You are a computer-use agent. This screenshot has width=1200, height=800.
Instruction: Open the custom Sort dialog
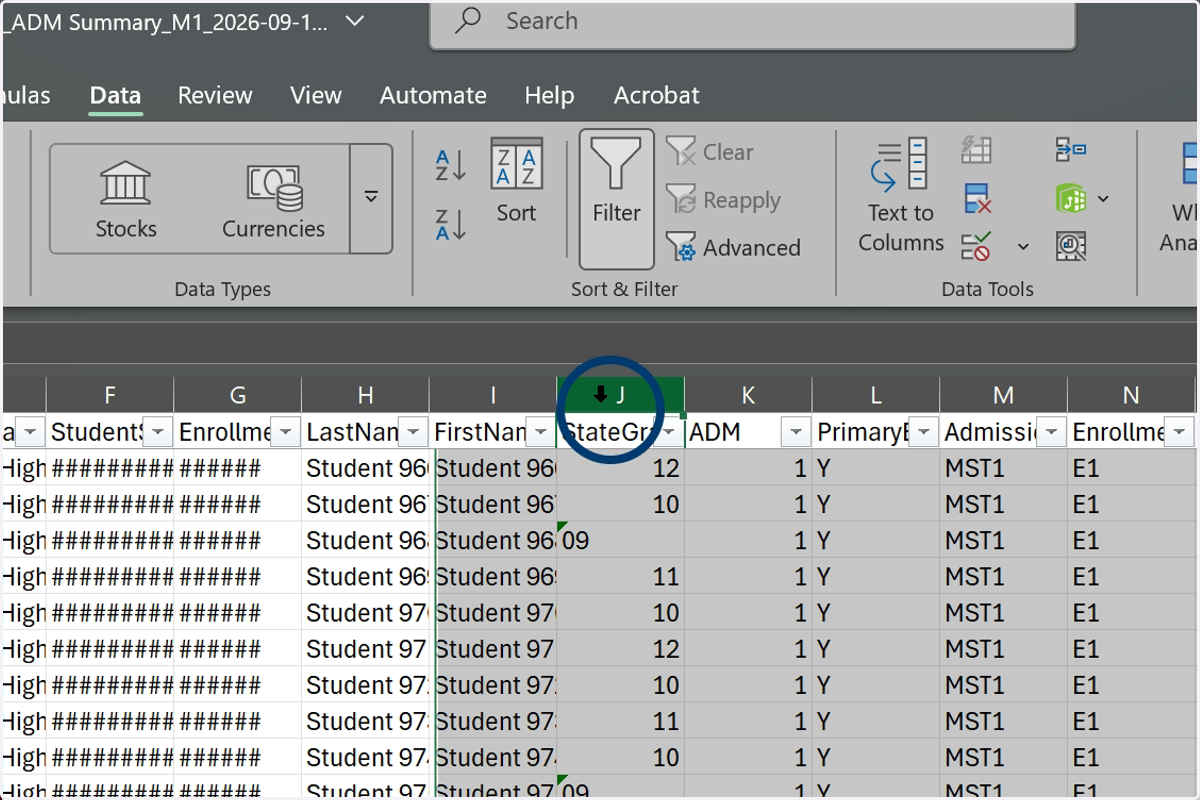pyautogui.click(x=516, y=181)
